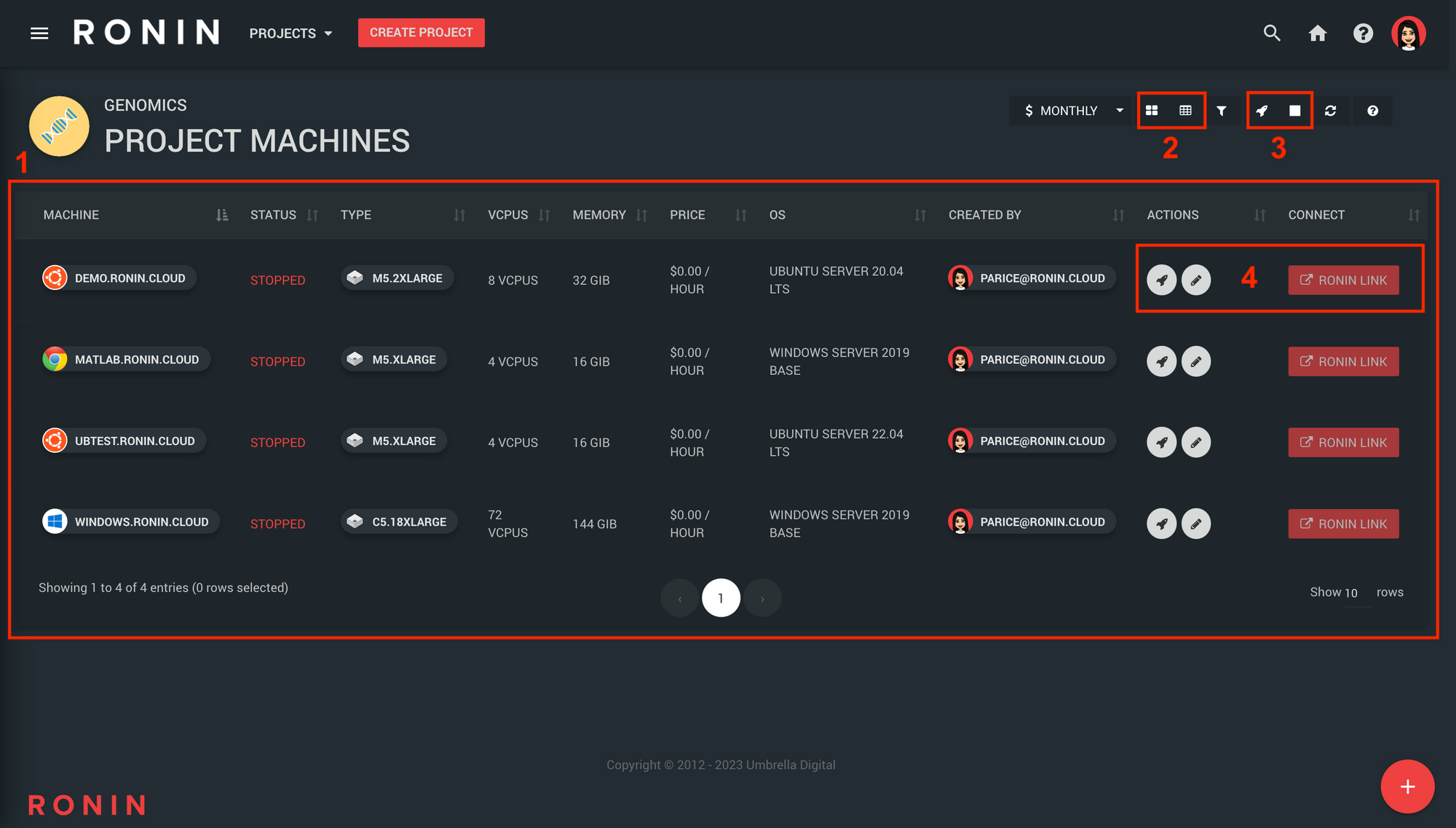
Task: Open the filter funnel icon
Action: (1222, 111)
